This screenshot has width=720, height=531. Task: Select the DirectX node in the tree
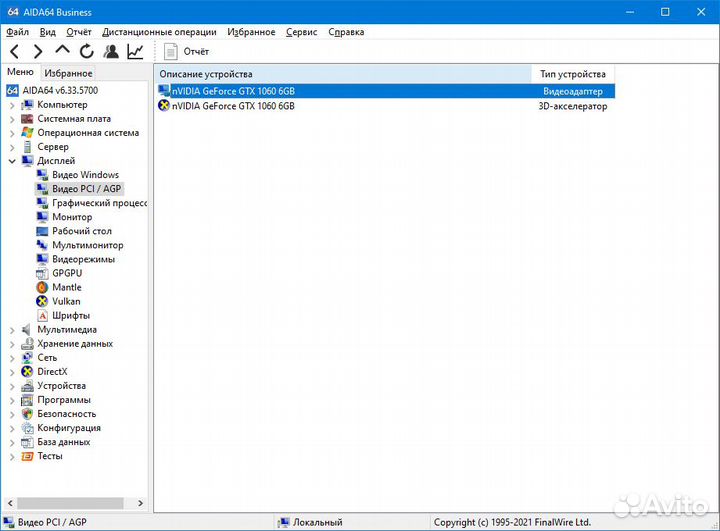click(x=52, y=371)
